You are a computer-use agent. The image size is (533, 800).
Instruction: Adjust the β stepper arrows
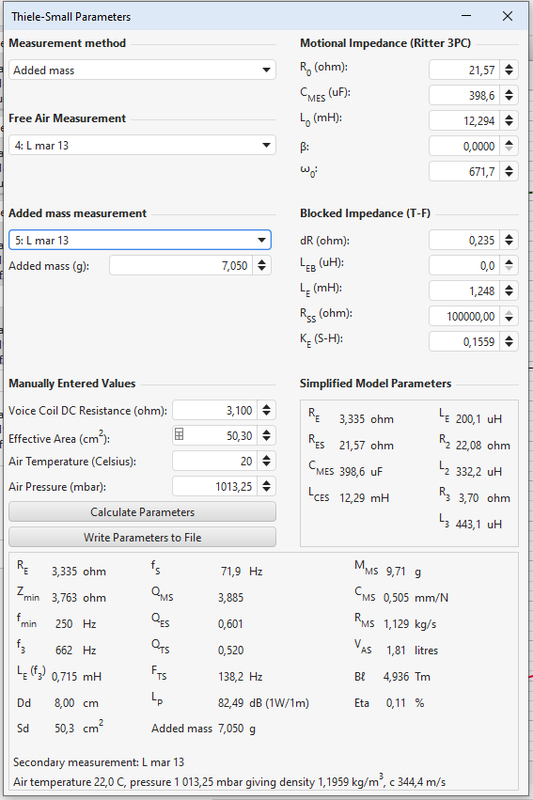tap(509, 146)
